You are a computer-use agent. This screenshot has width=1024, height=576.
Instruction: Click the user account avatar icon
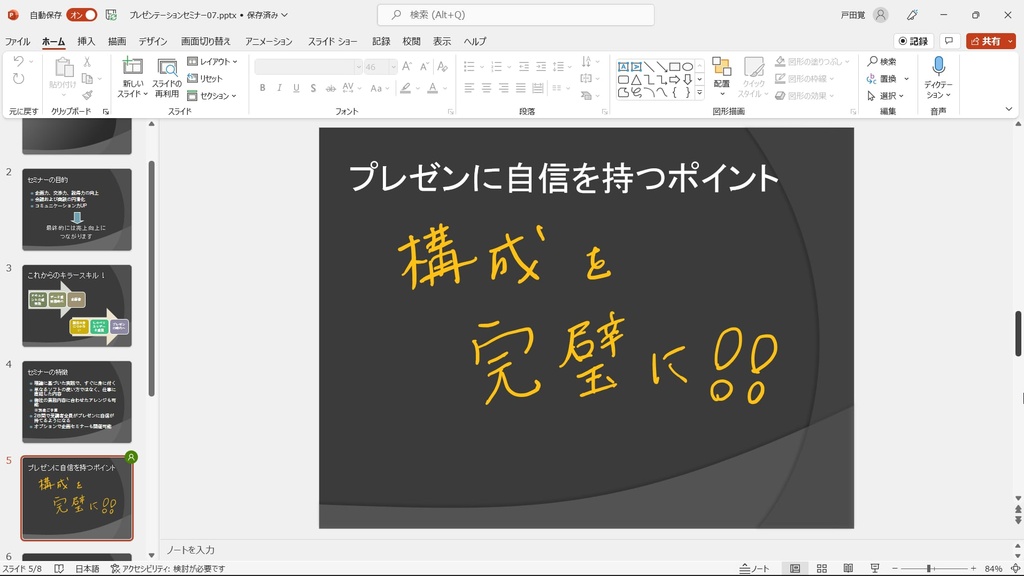(x=880, y=14)
